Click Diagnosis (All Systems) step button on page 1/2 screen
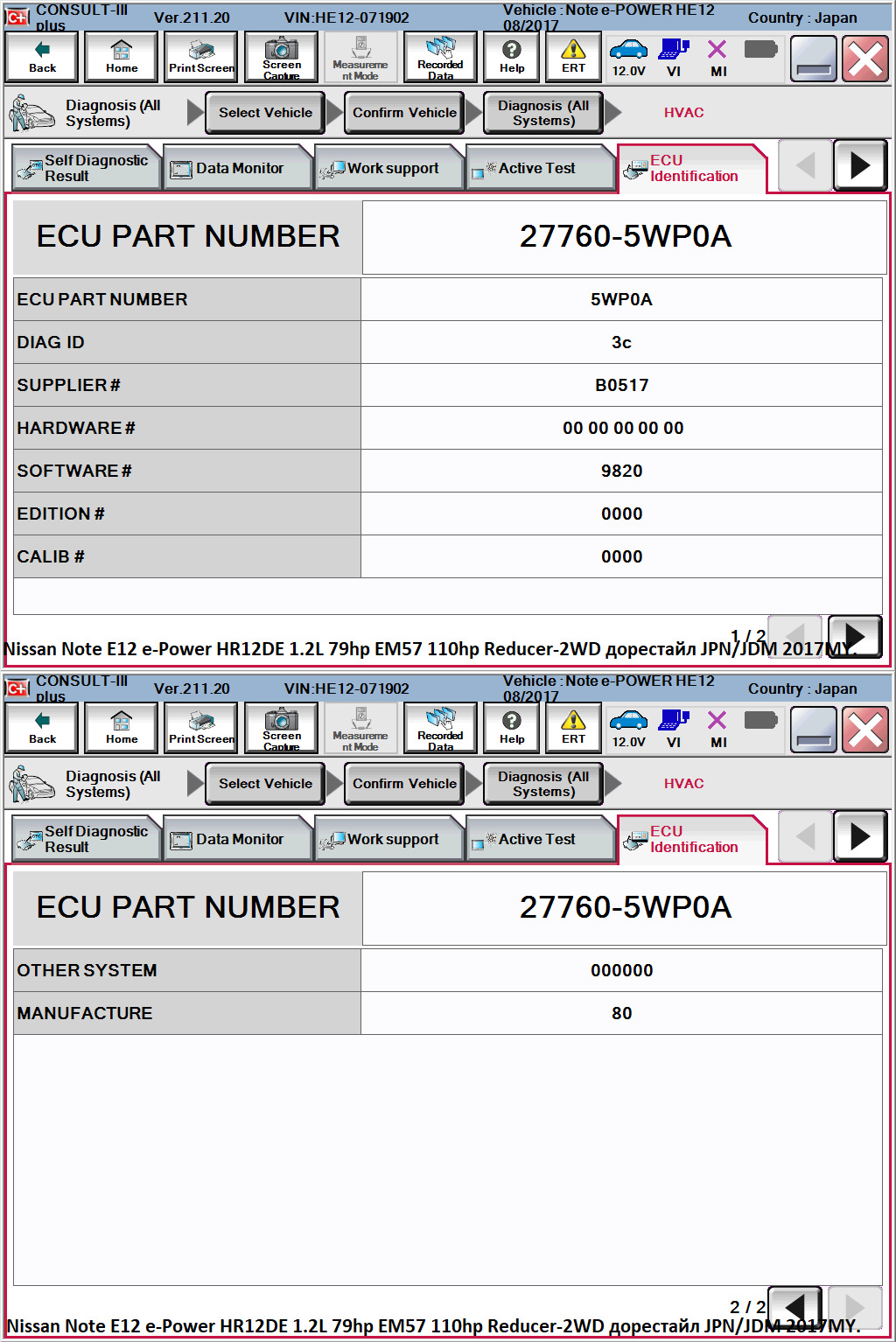This screenshot has height=1342, width=896. [543, 113]
